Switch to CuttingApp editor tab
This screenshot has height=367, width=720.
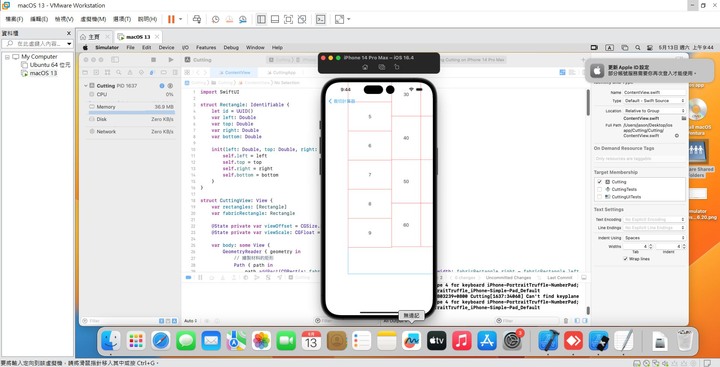[x=281, y=73]
